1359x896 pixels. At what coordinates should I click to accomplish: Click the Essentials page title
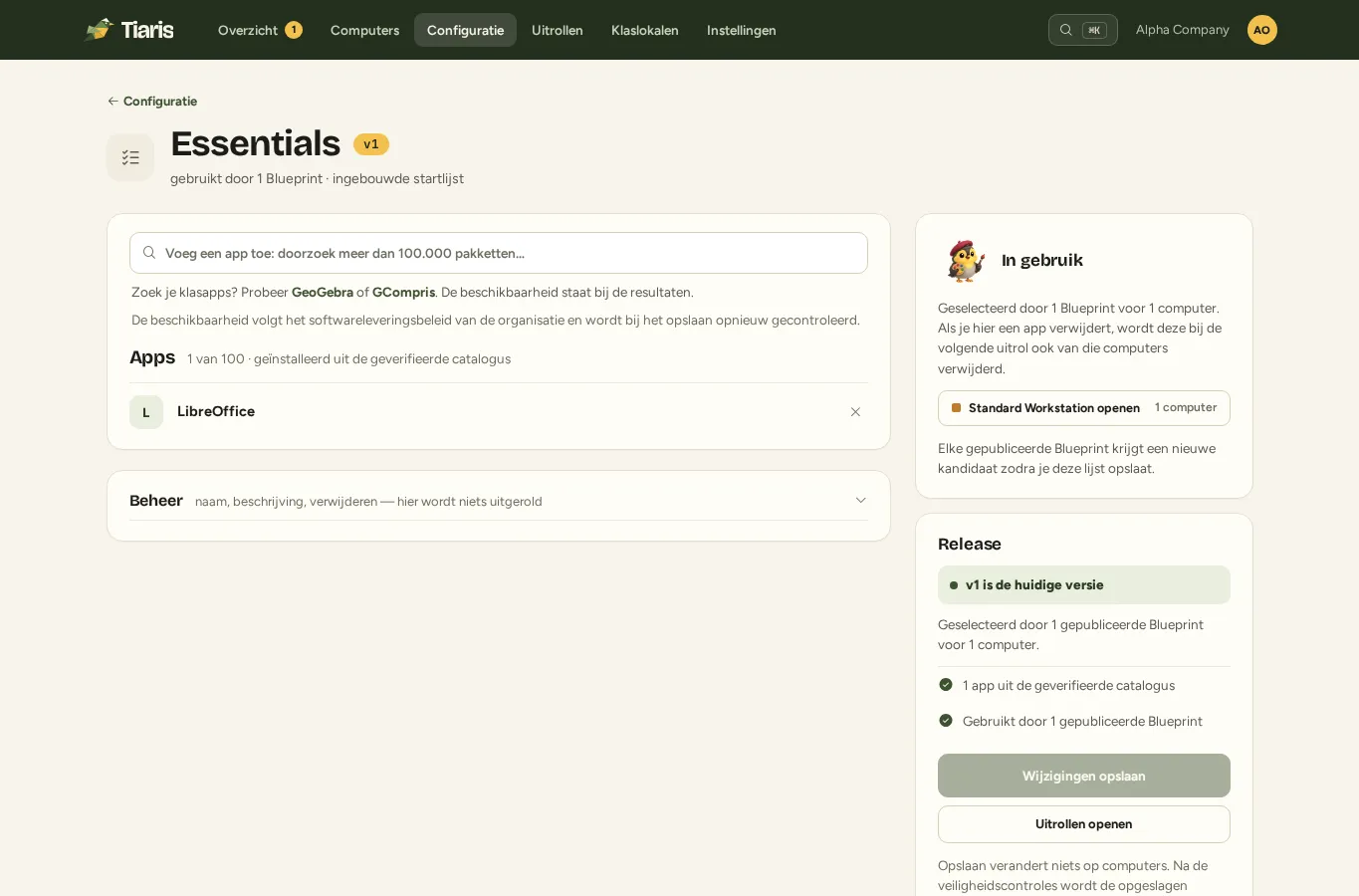(x=256, y=144)
